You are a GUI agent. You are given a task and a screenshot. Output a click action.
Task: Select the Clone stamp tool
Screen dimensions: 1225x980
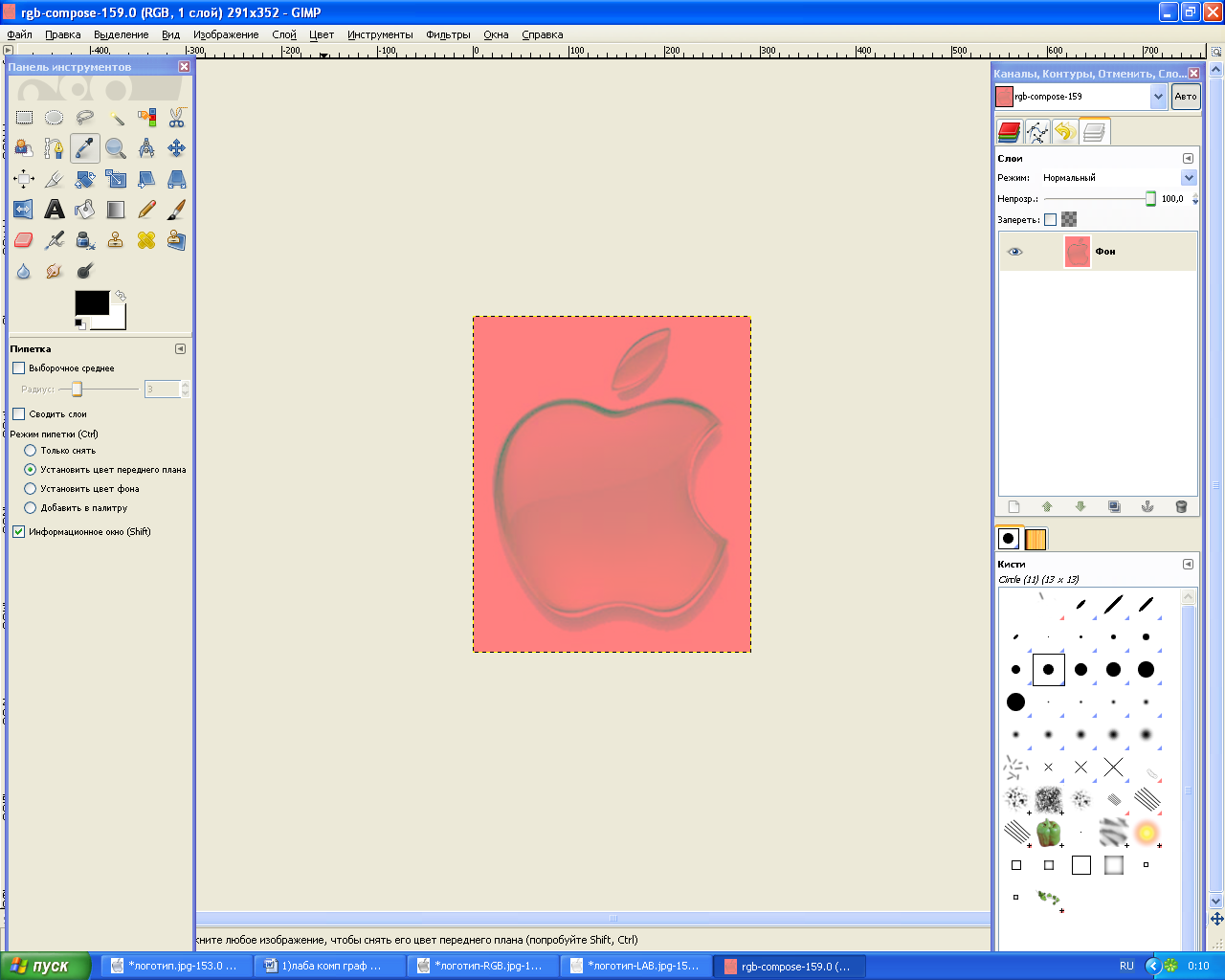(x=116, y=240)
